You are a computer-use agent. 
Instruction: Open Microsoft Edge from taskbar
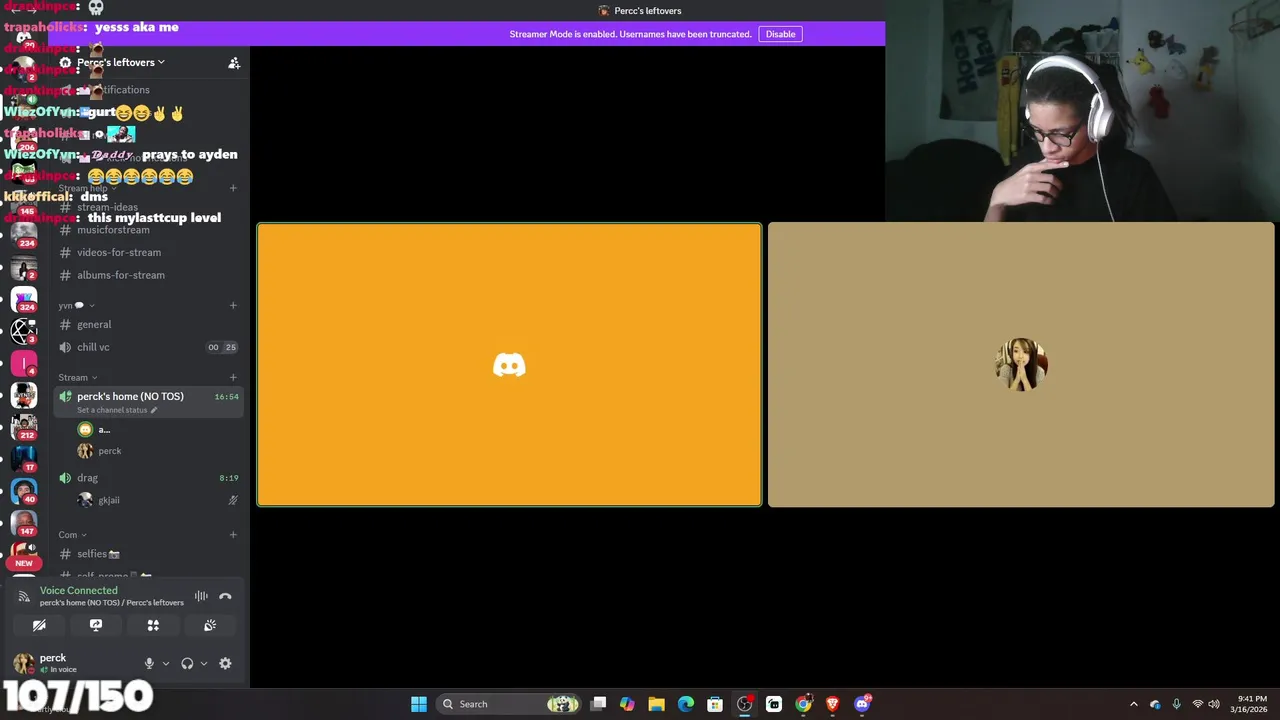tap(686, 704)
